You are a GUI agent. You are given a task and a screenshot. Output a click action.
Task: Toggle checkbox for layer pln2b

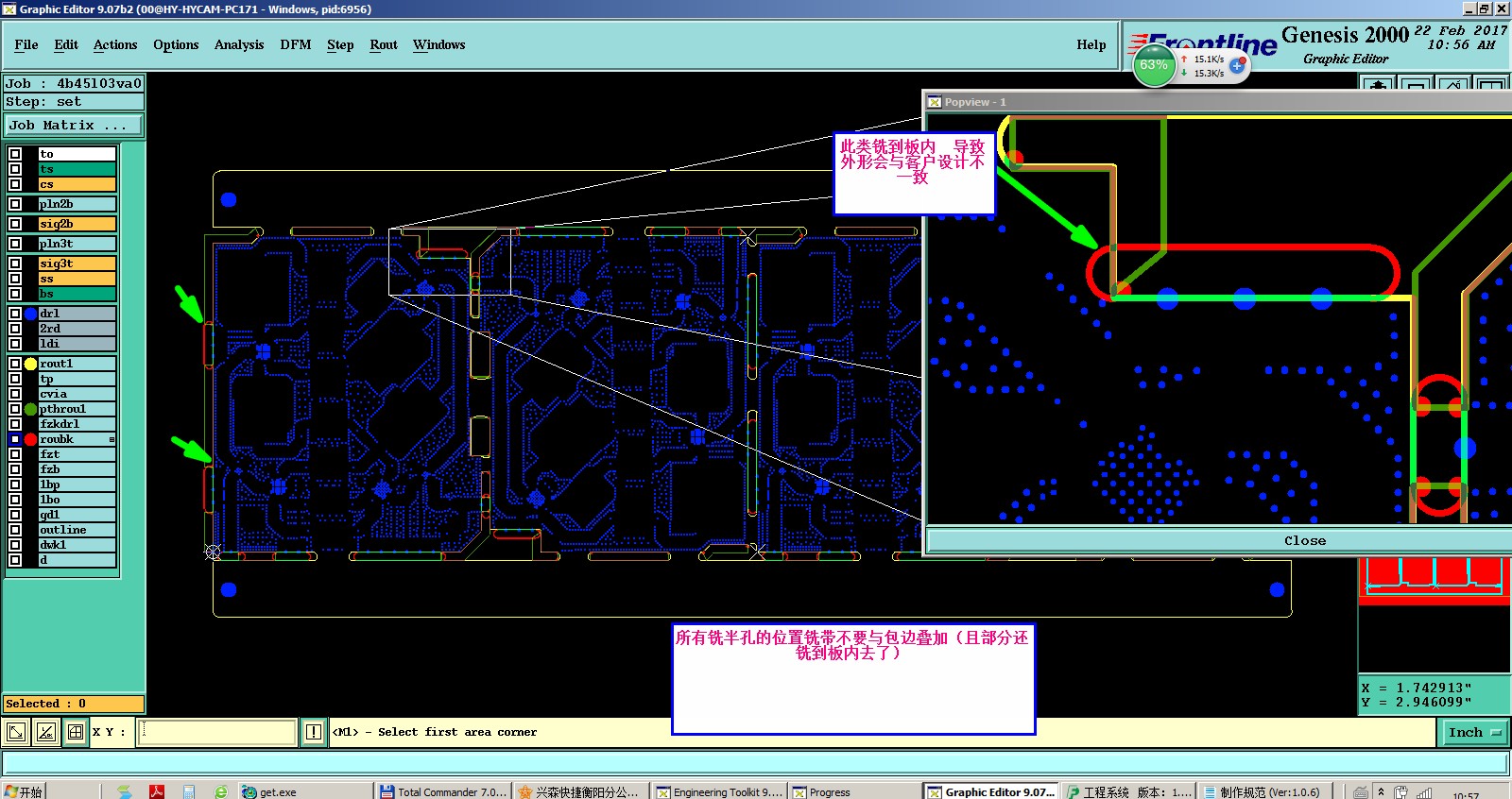pos(15,204)
